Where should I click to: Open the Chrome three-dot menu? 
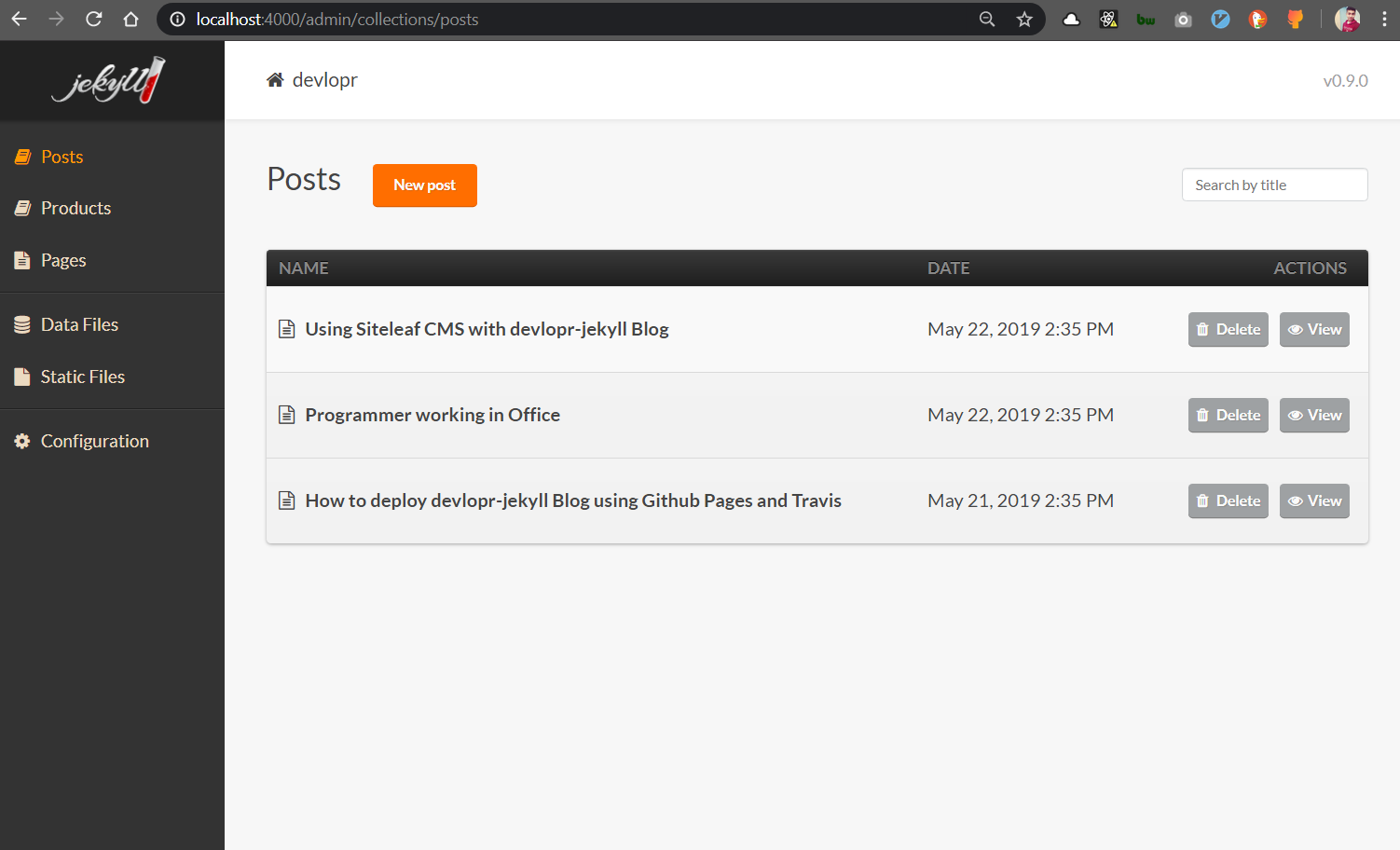pyautogui.click(x=1384, y=19)
